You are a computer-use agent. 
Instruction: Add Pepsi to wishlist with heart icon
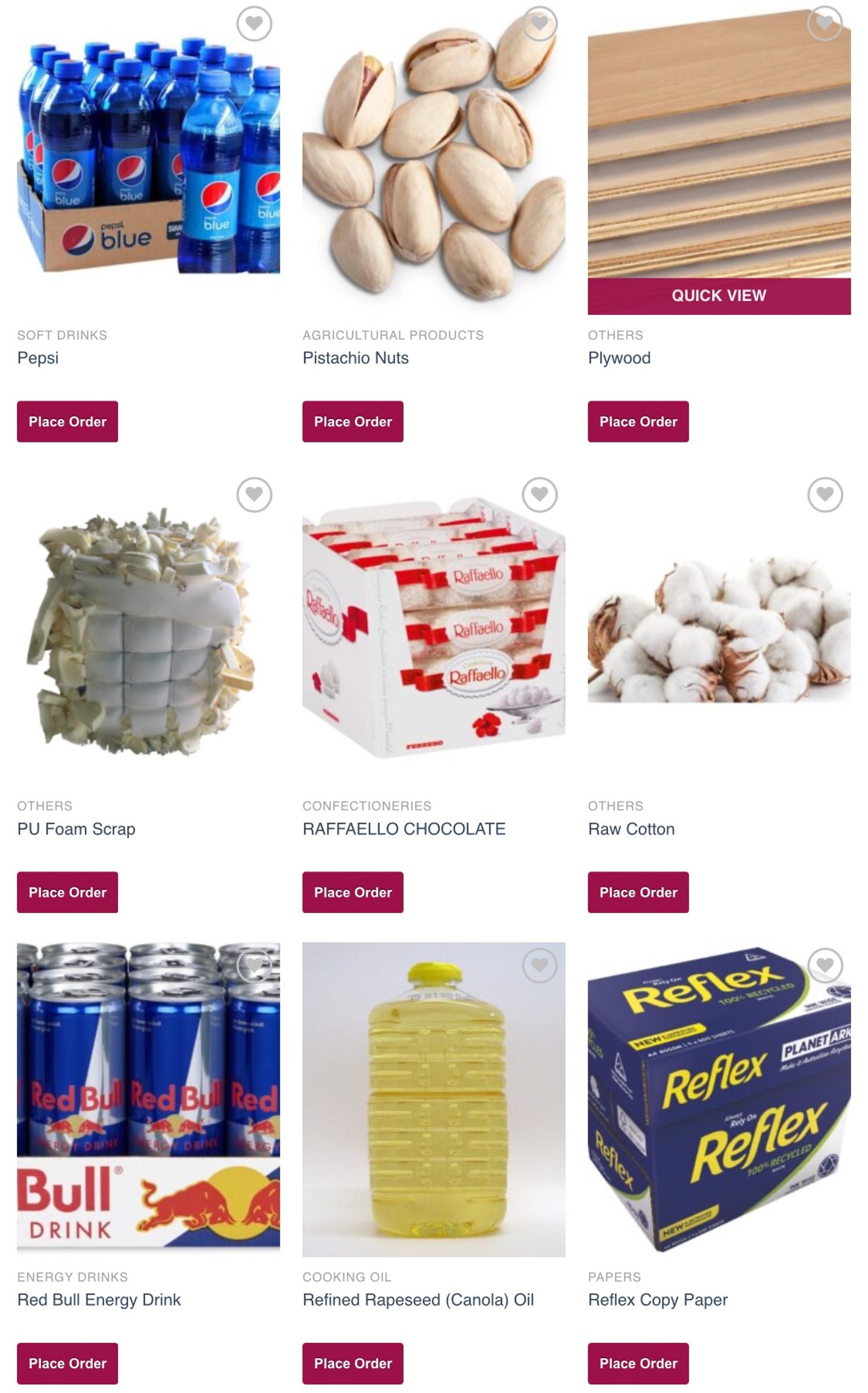[x=254, y=24]
